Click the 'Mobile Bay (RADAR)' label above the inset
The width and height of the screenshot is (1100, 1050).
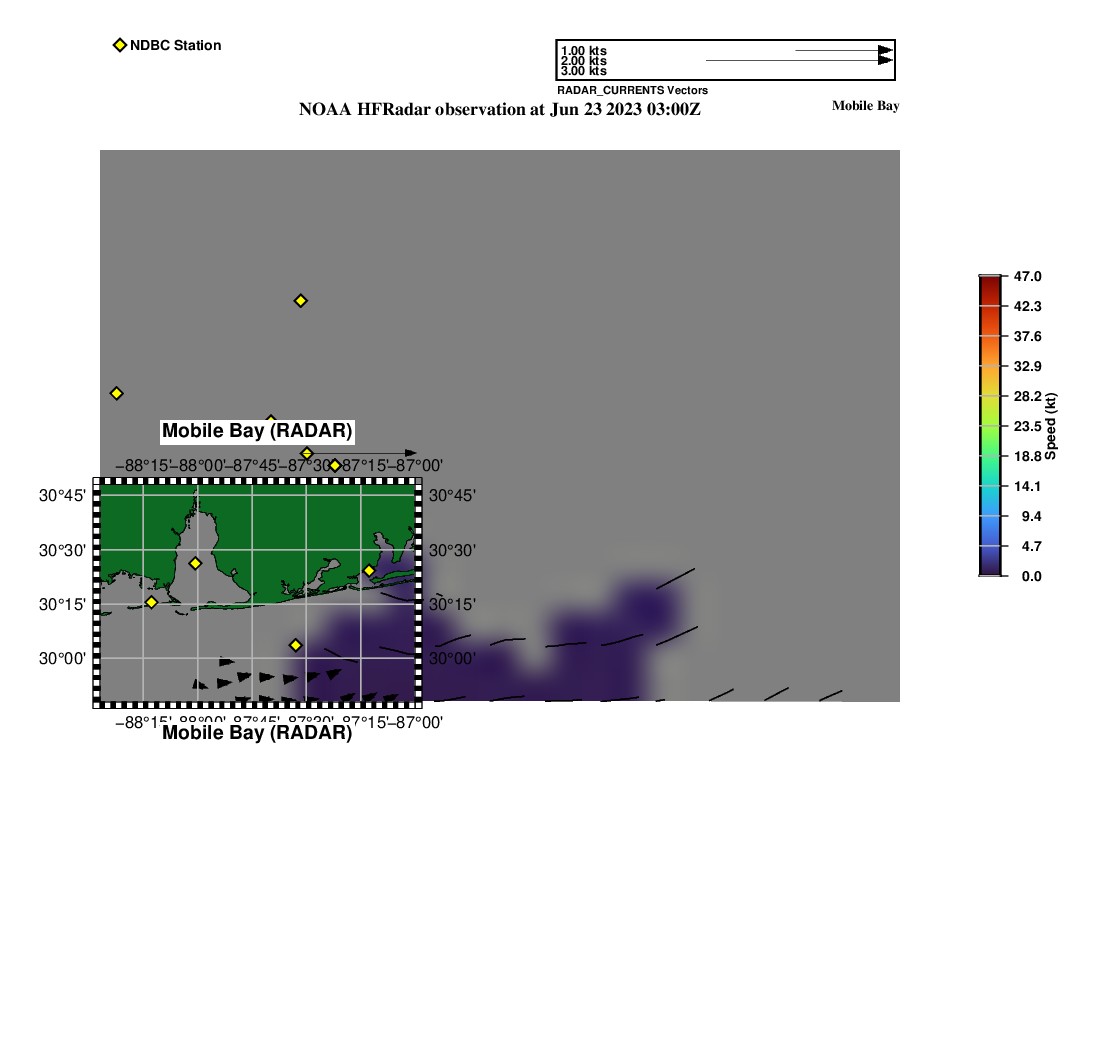coord(257,431)
